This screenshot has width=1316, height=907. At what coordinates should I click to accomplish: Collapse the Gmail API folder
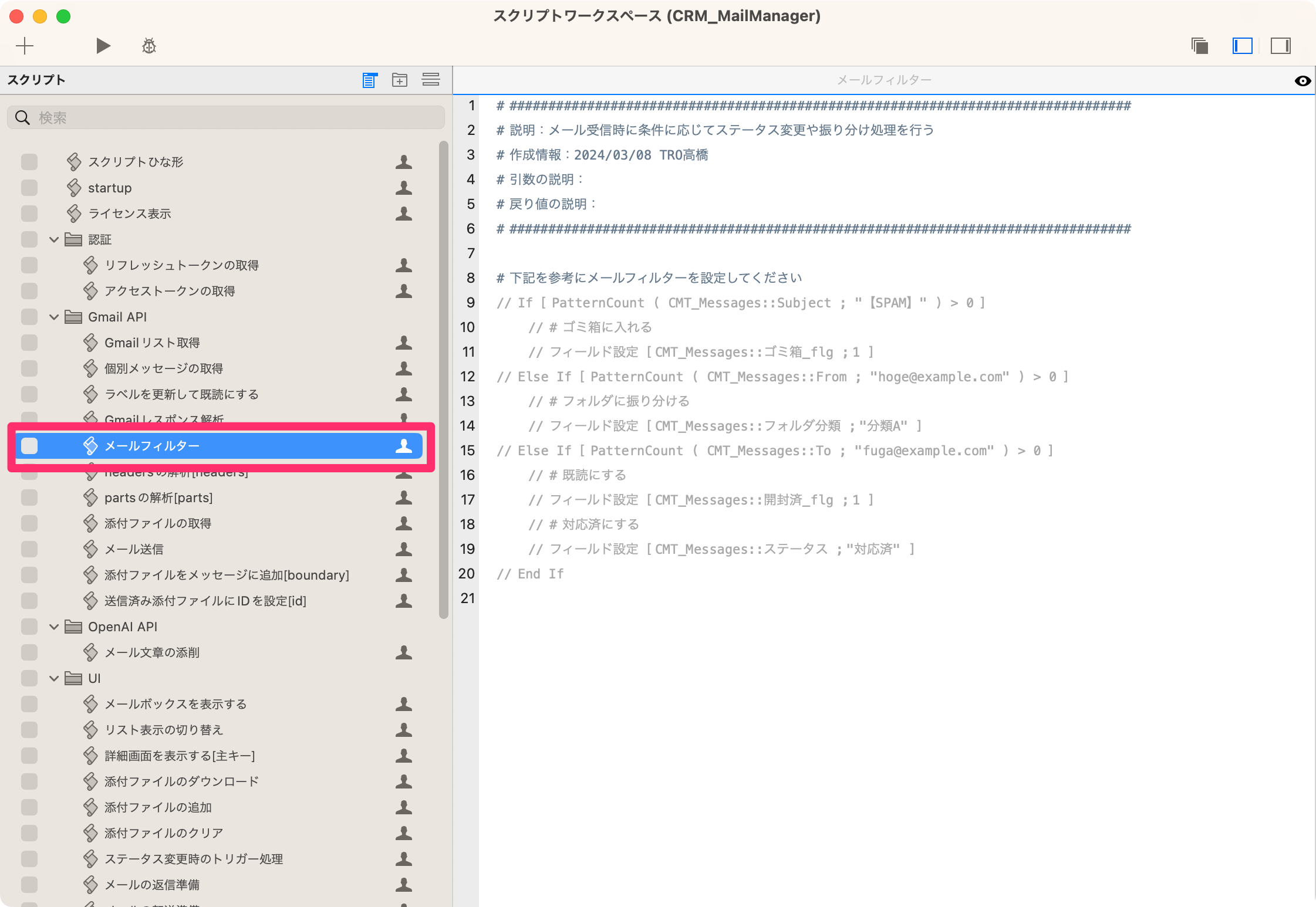point(54,317)
